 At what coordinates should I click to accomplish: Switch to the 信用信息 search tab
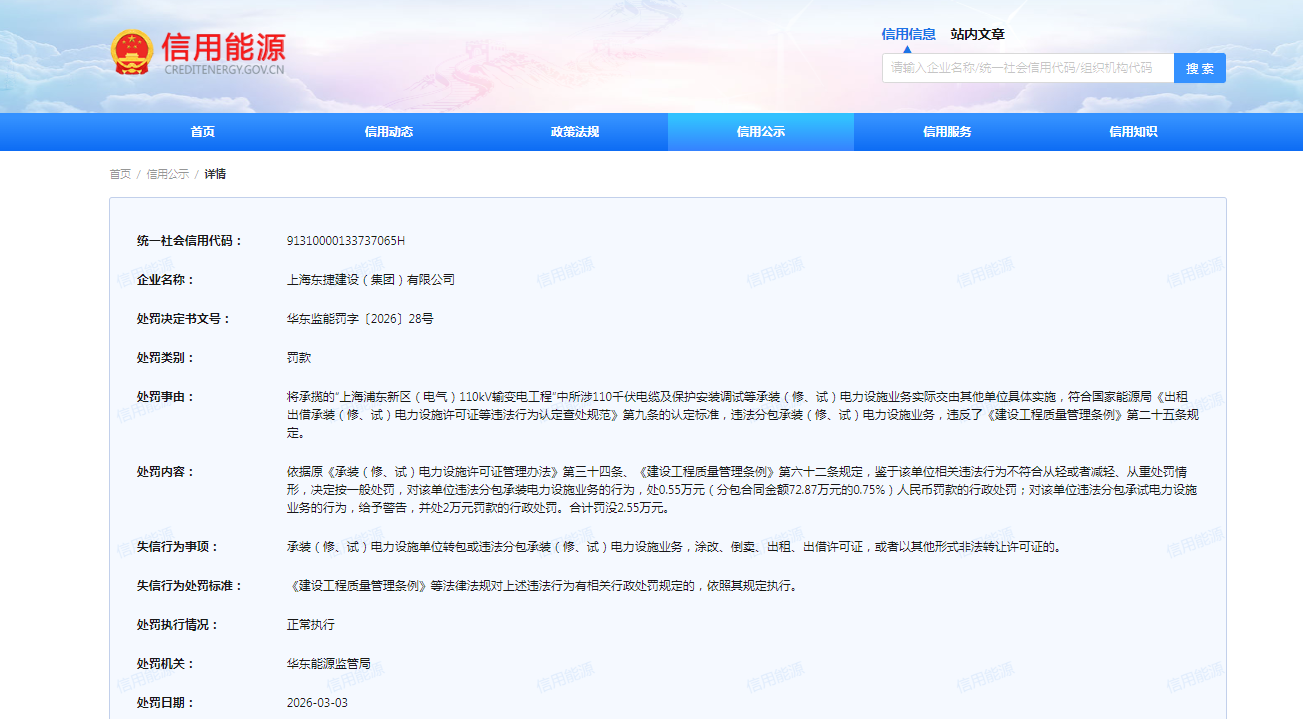(908, 34)
